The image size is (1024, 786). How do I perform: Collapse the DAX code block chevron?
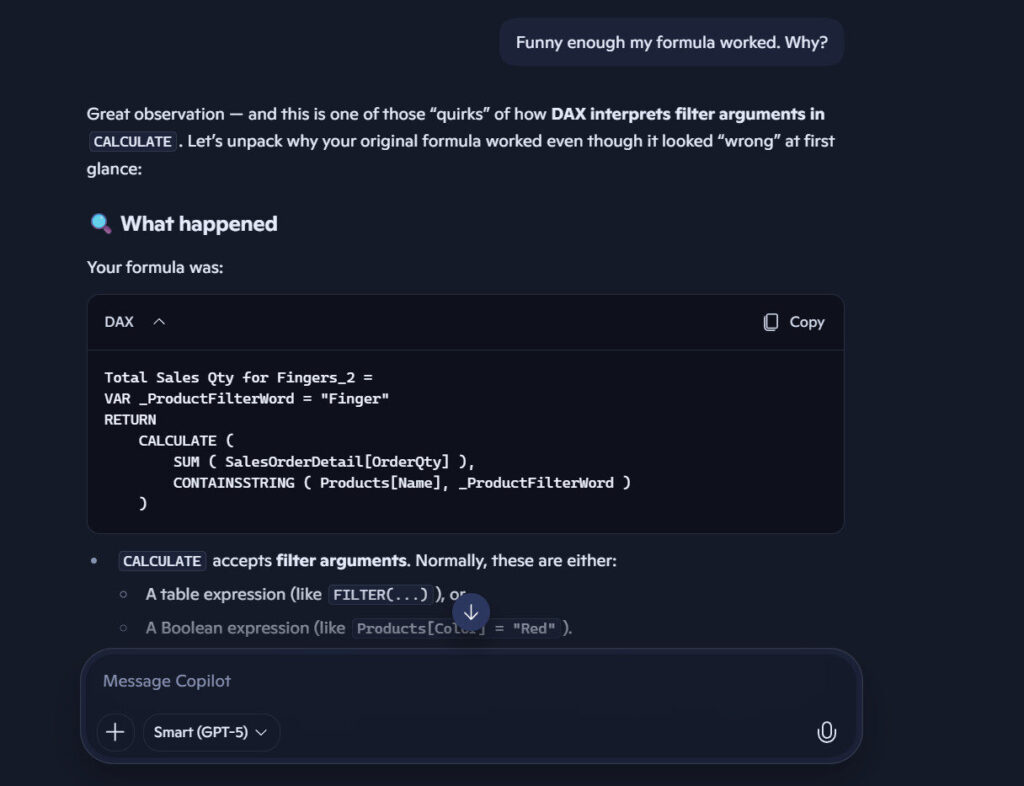click(159, 322)
